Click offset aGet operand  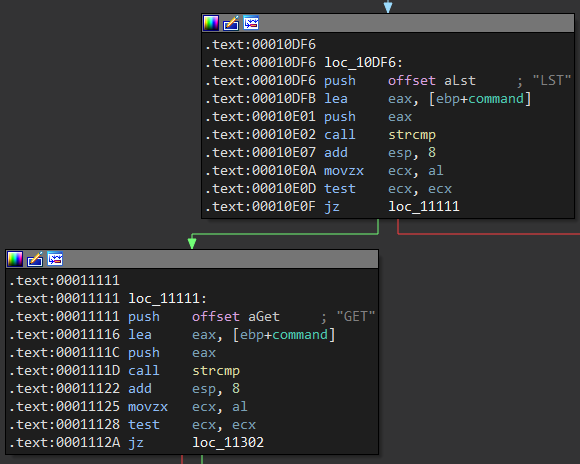[x=236, y=317]
